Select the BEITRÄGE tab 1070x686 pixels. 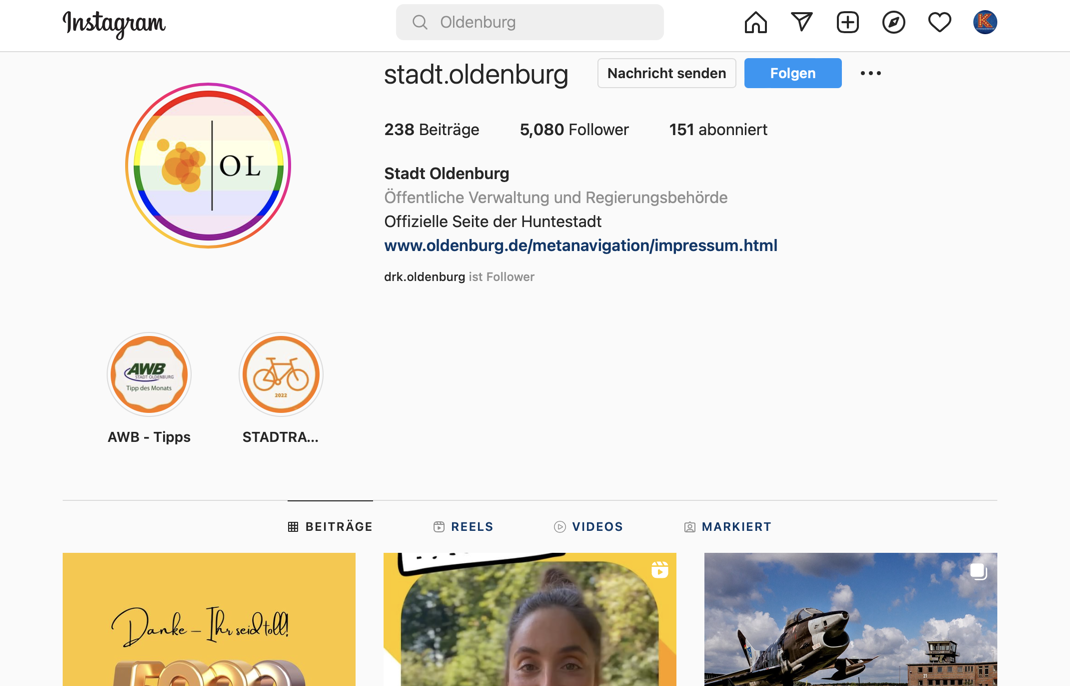(330, 527)
